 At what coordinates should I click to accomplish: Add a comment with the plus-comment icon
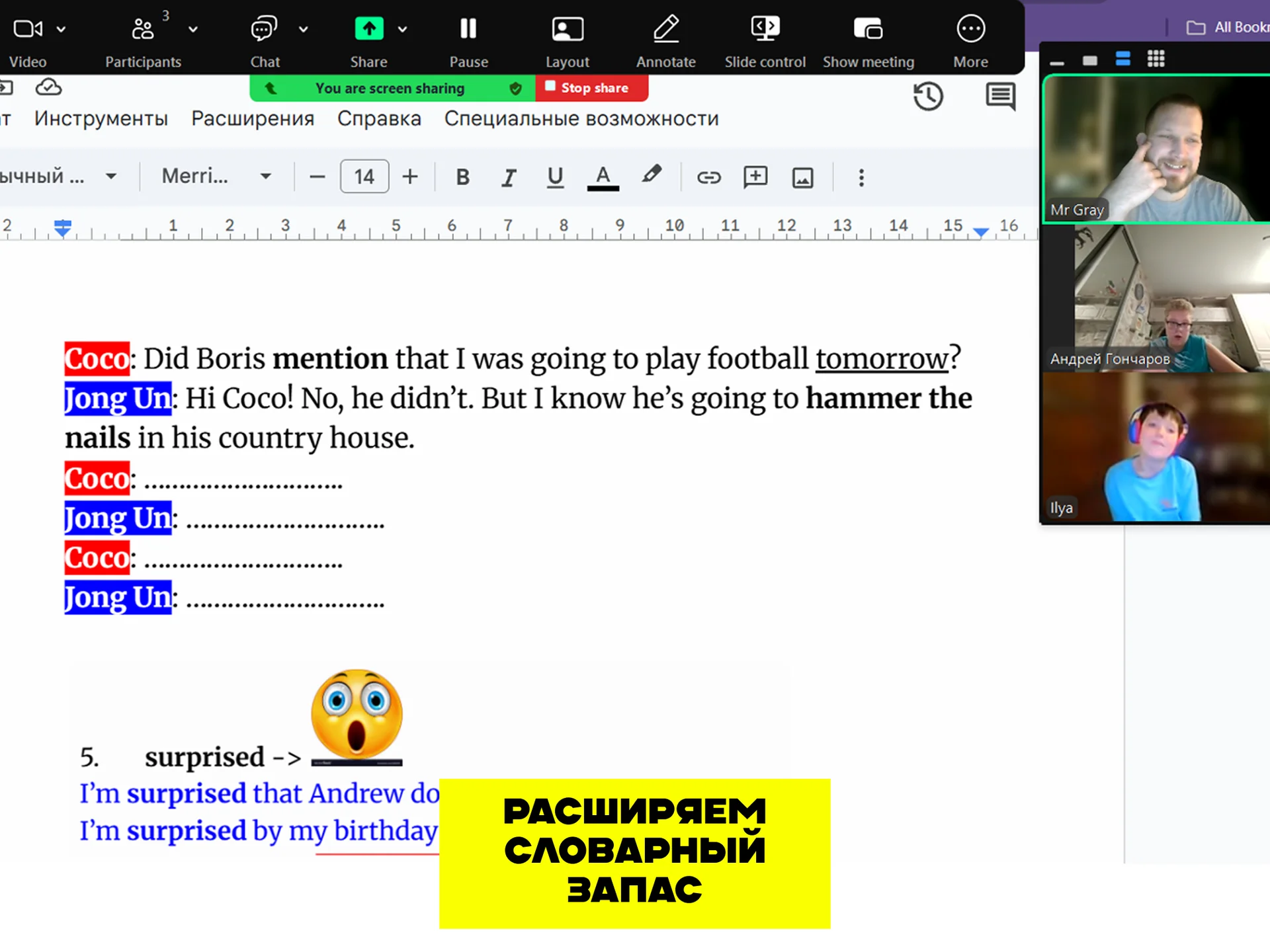point(755,177)
